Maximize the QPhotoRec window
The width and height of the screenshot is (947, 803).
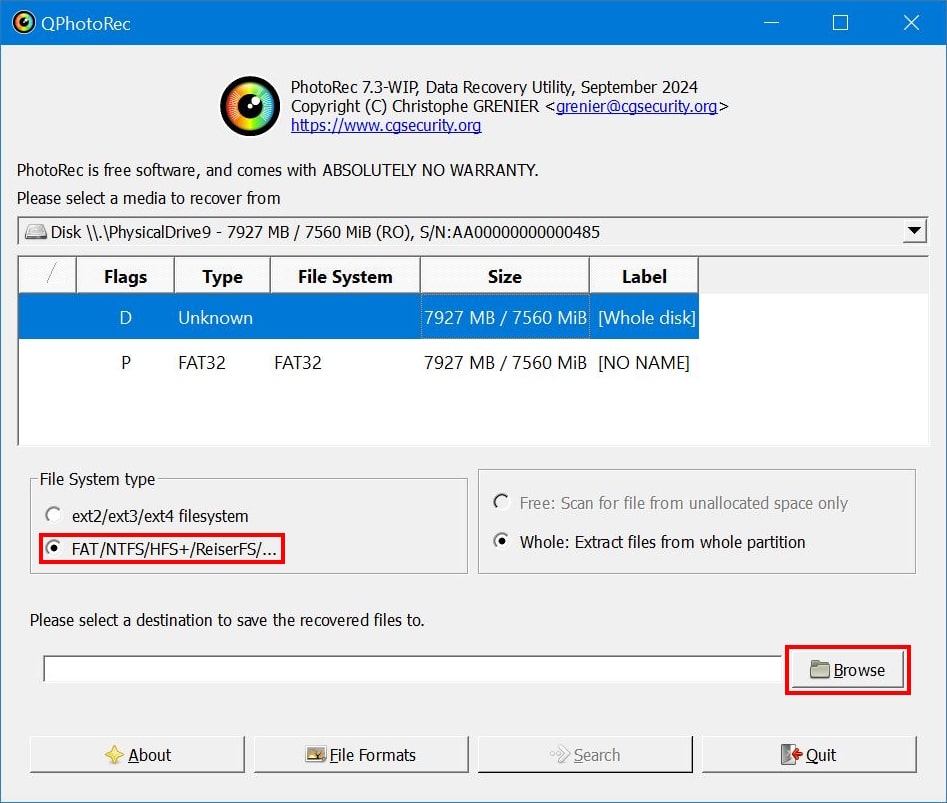pyautogui.click(x=840, y=23)
